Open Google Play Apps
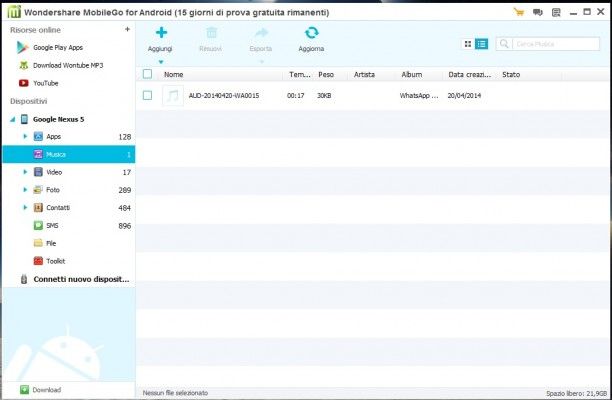 click(58, 48)
